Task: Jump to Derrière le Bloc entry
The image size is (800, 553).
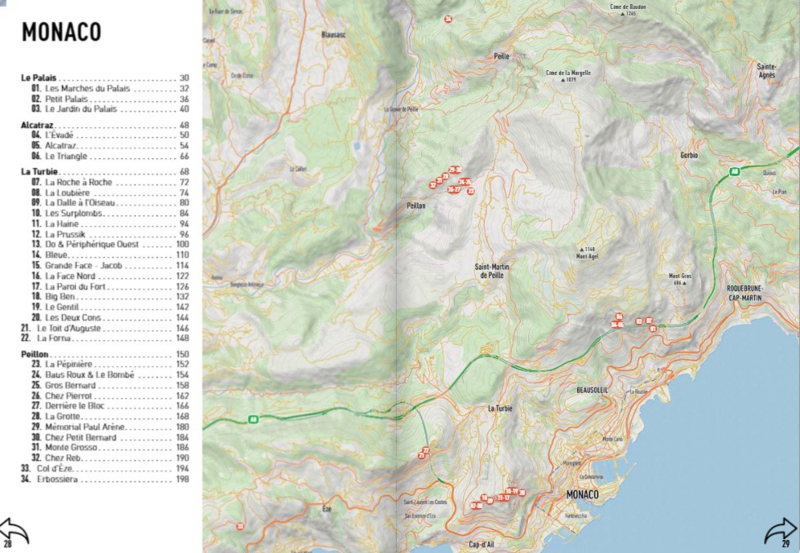Action: pyautogui.click(x=110, y=406)
